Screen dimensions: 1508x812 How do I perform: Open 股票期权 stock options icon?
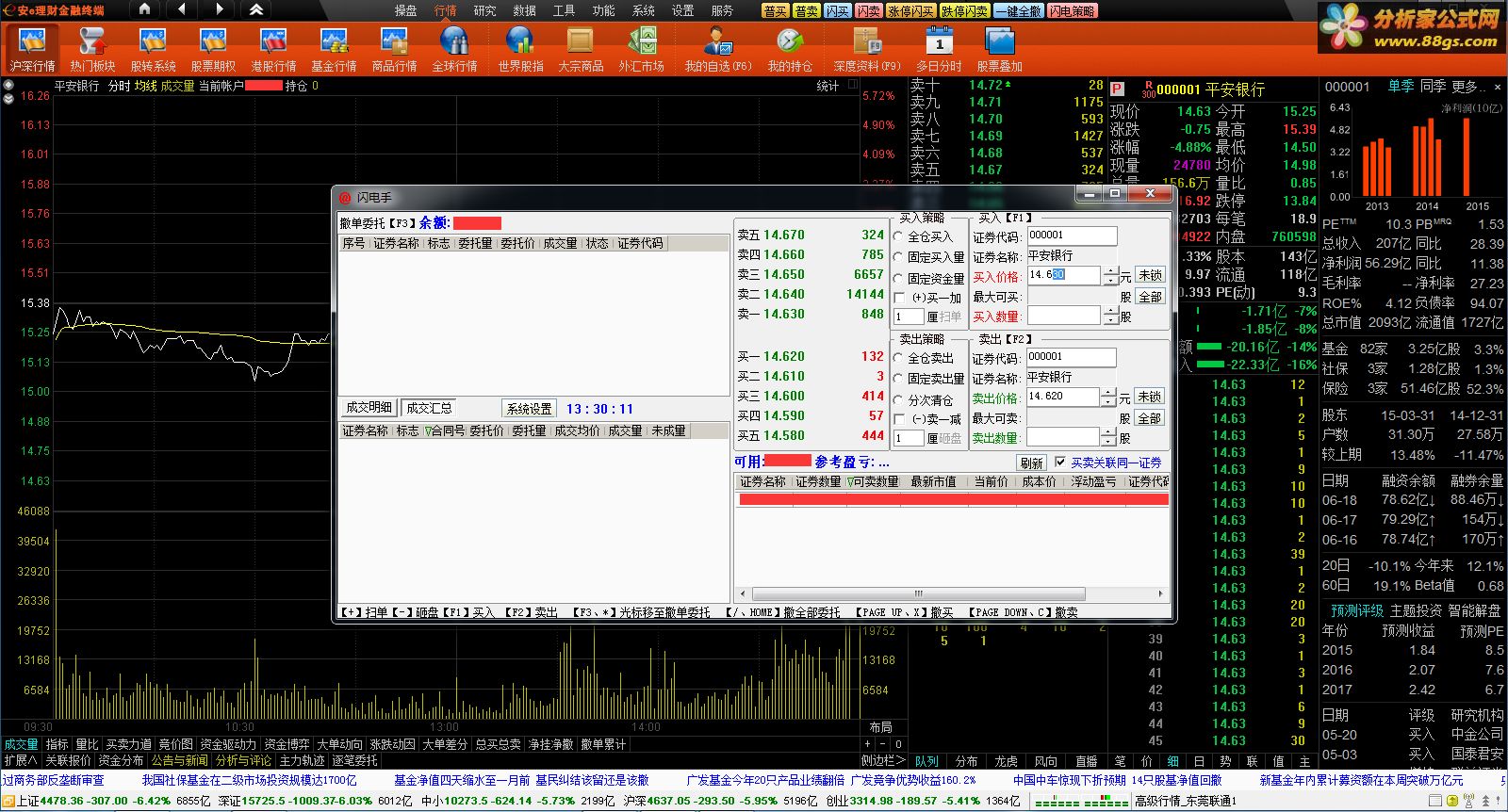pos(213,49)
